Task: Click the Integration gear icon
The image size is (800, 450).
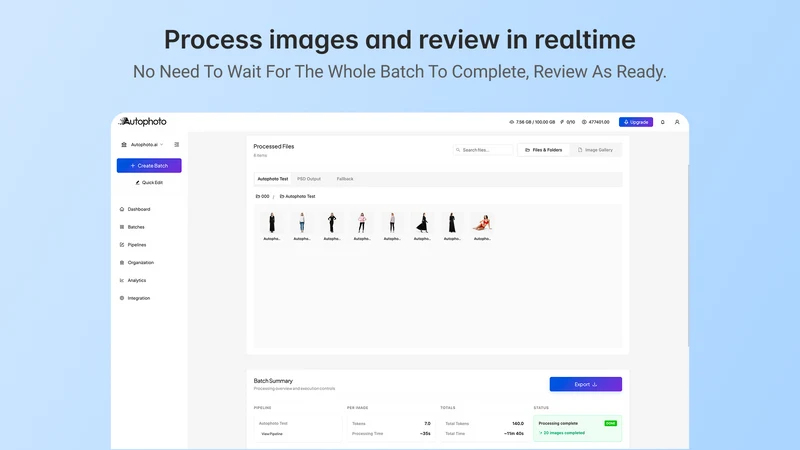Action: click(x=122, y=298)
